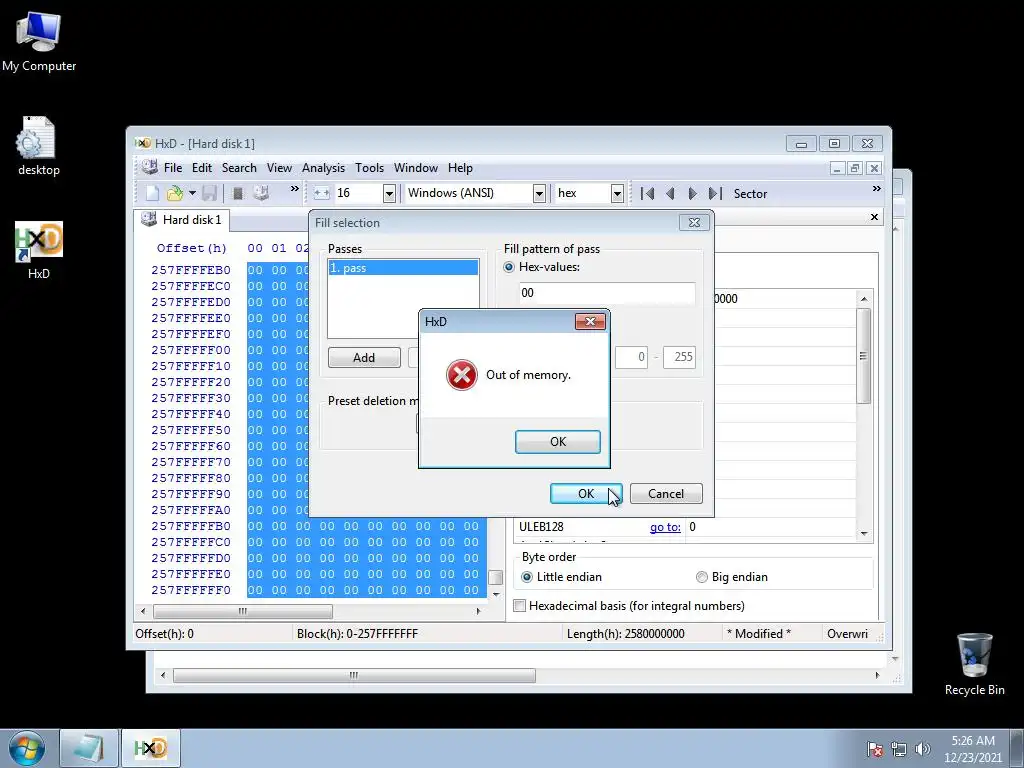Click the Add pass button

point(364,358)
